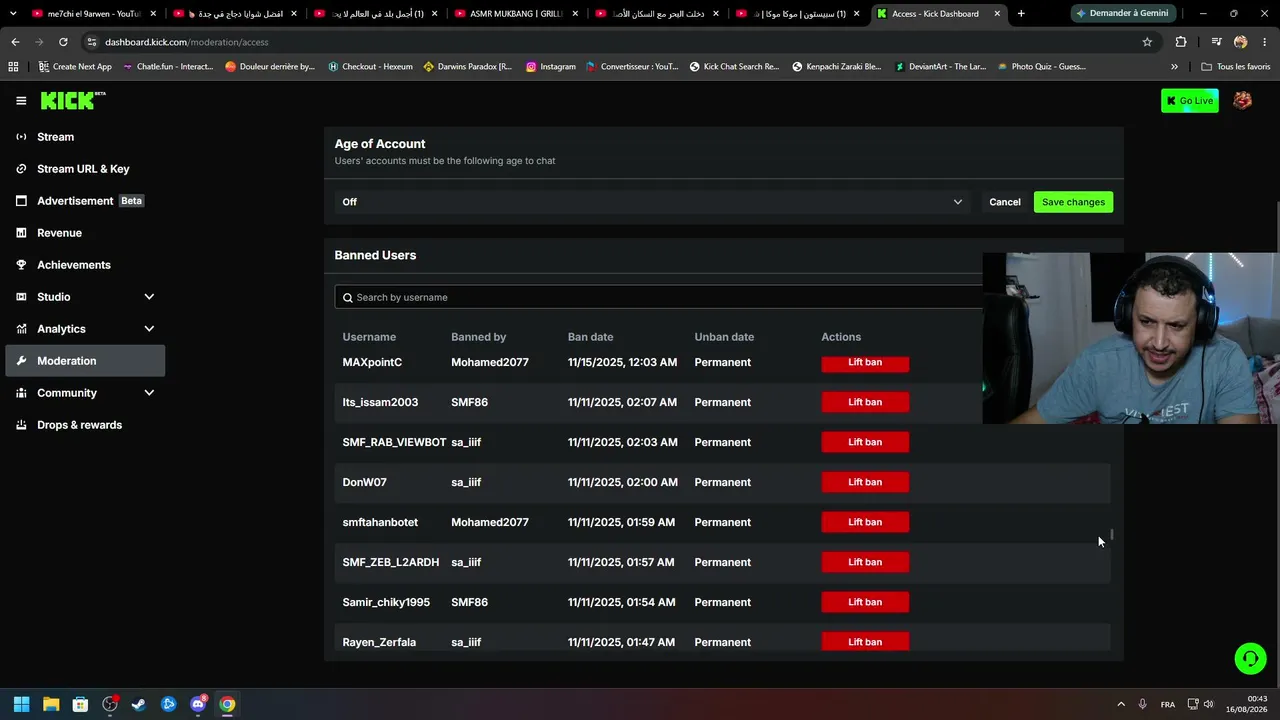
Task: Close the Access - Kick Dashboard tab
Action: pos(997,14)
